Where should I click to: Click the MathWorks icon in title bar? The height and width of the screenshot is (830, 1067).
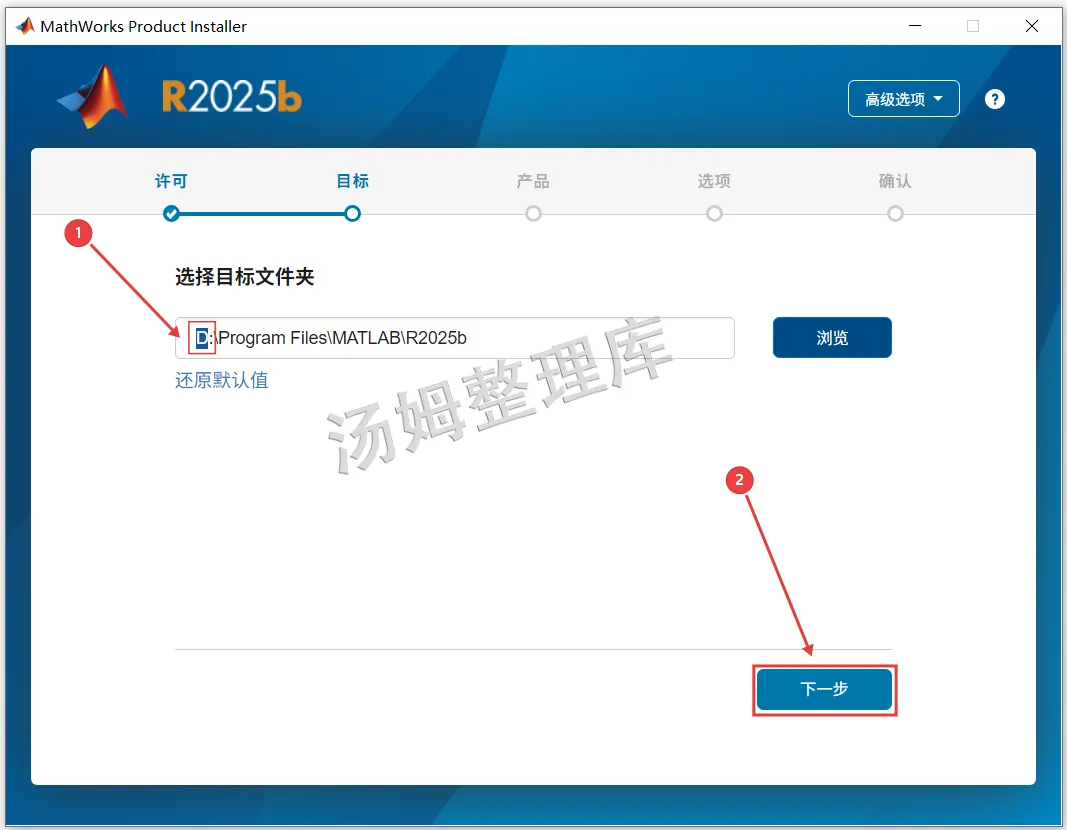coord(25,27)
